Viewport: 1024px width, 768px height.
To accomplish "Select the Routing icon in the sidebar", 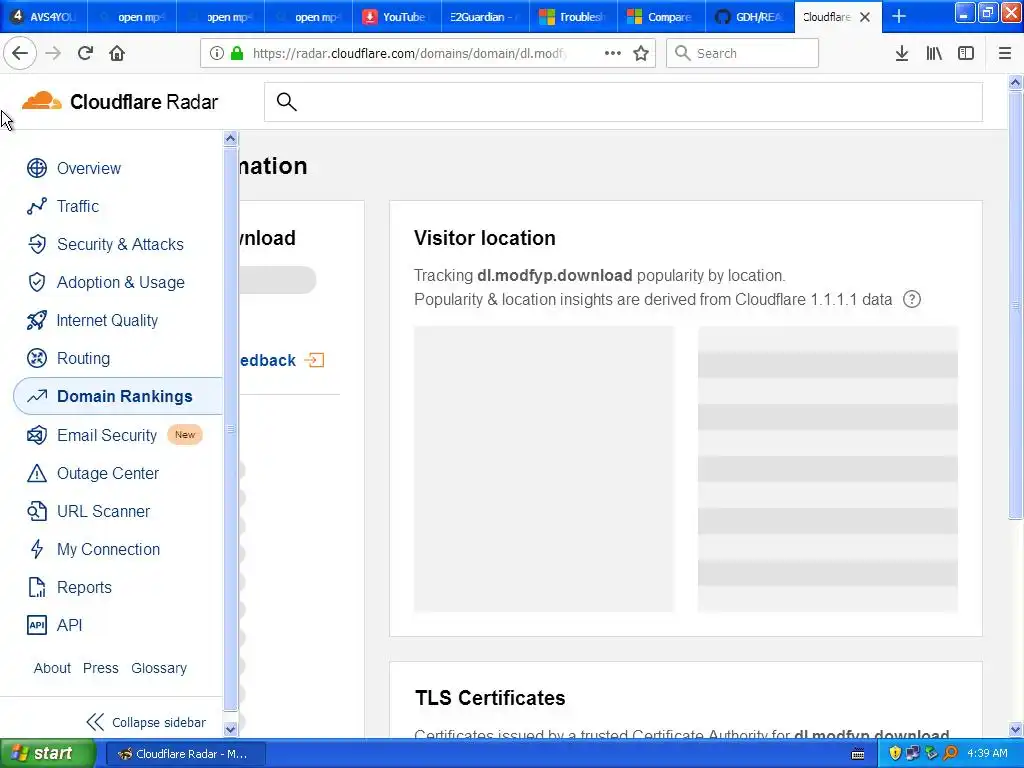I will [37, 358].
